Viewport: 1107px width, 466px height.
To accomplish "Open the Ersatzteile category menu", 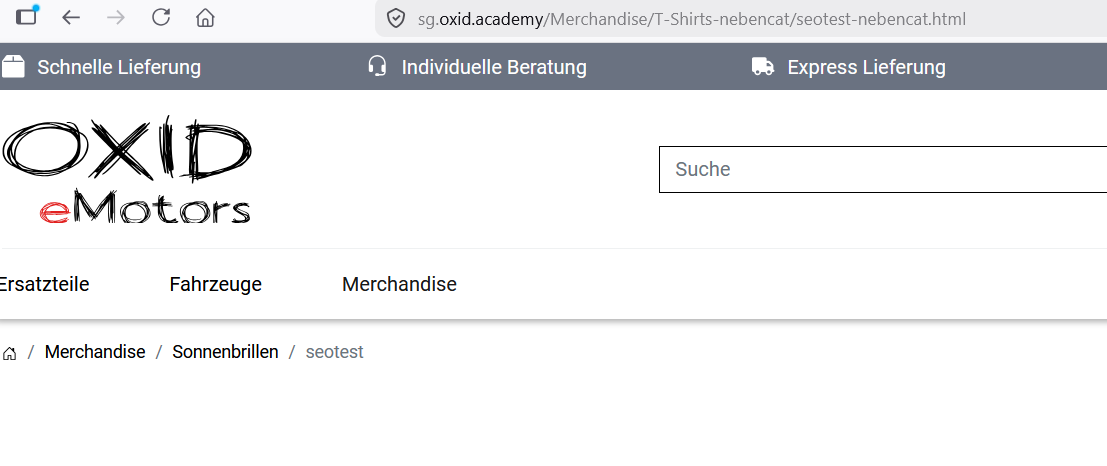I will [x=44, y=284].
